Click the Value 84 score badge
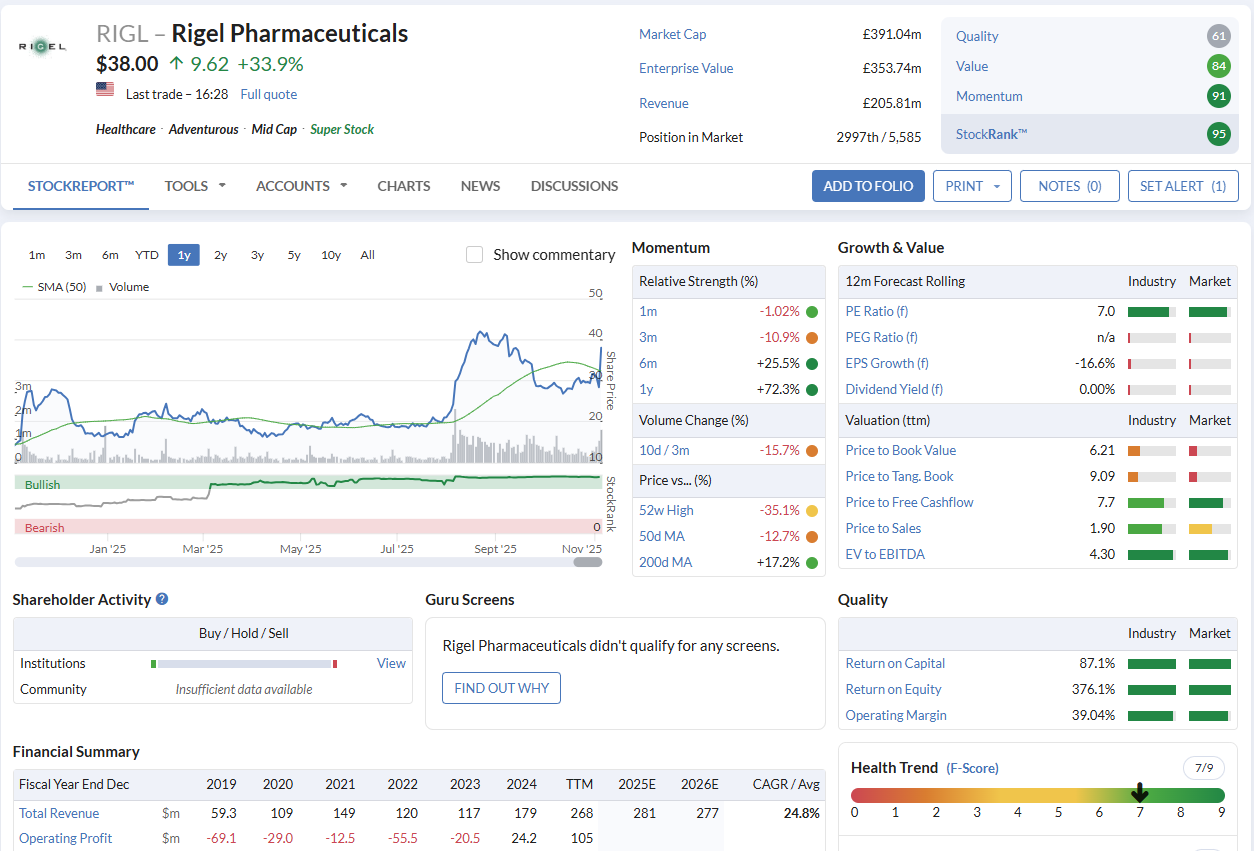Image resolution: width=1254 pixels, height=851 pixels. 1218,67
